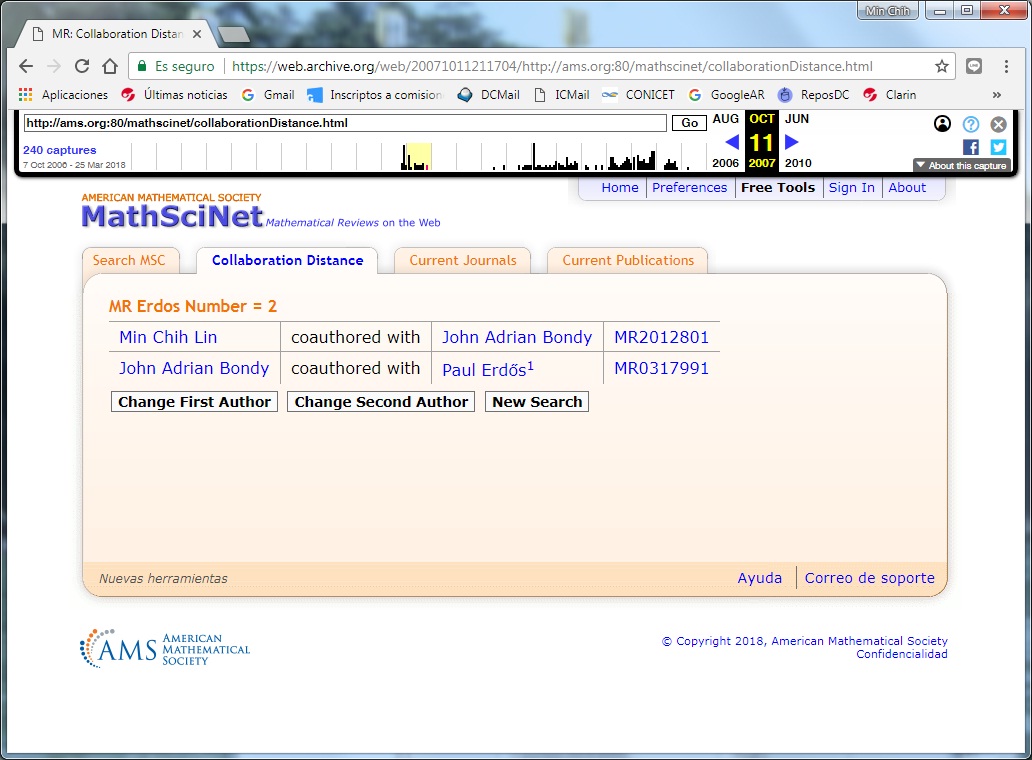1032x760 pixels.
Task: Open the Wayback user account icon
Action: coord(942,124)
